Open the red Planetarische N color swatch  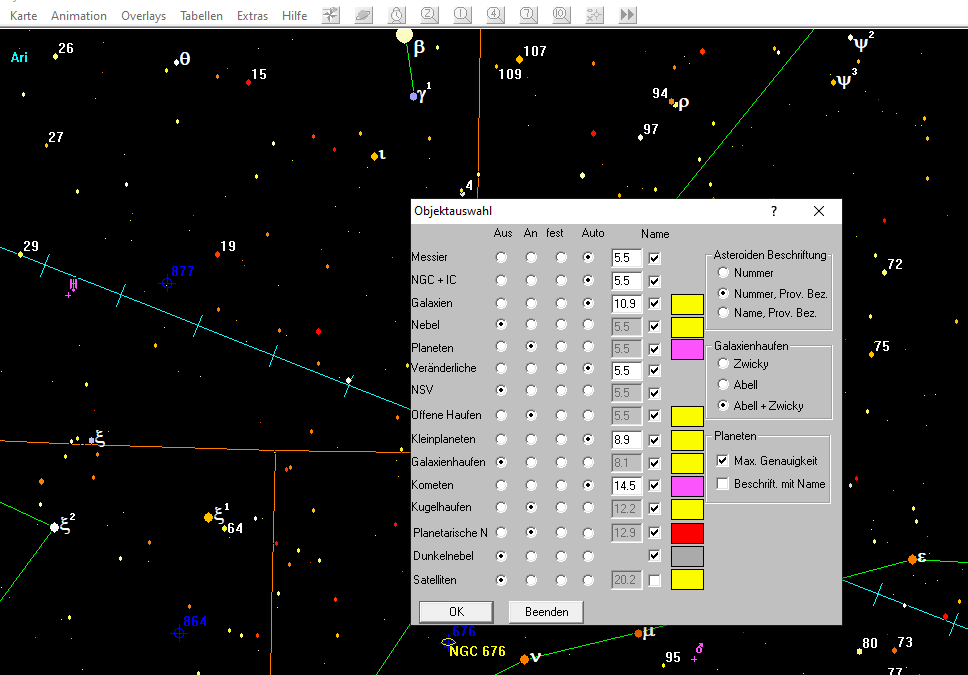click(687, 533)
